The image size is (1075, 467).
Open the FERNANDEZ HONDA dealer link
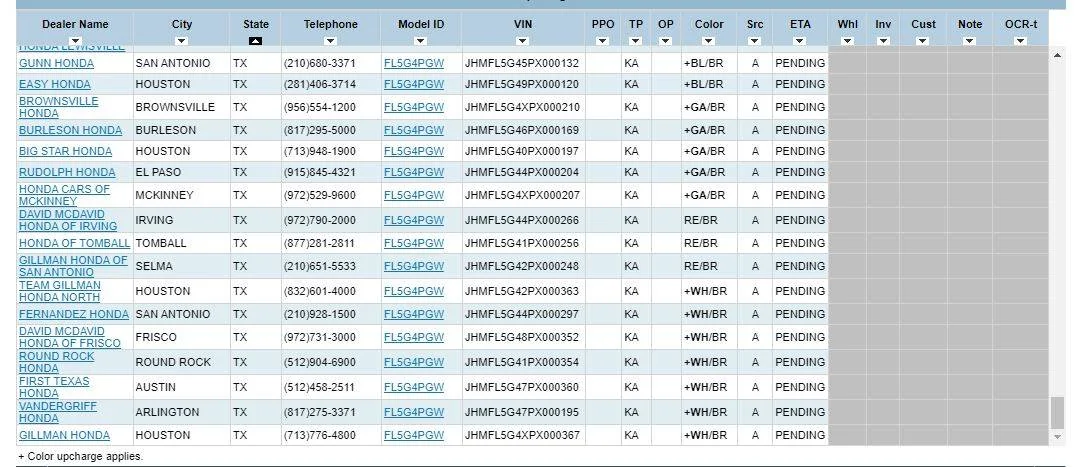pos(73,314)
